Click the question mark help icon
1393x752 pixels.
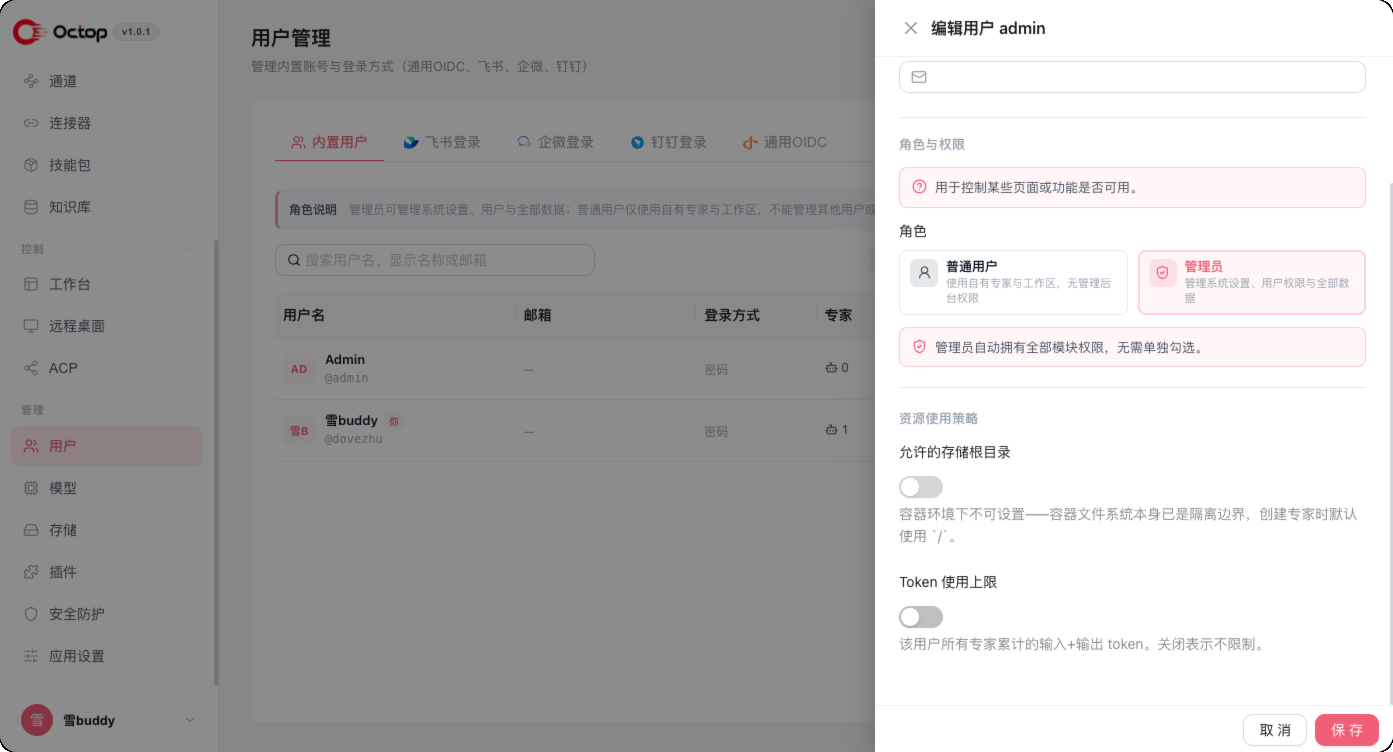(919, 187)
